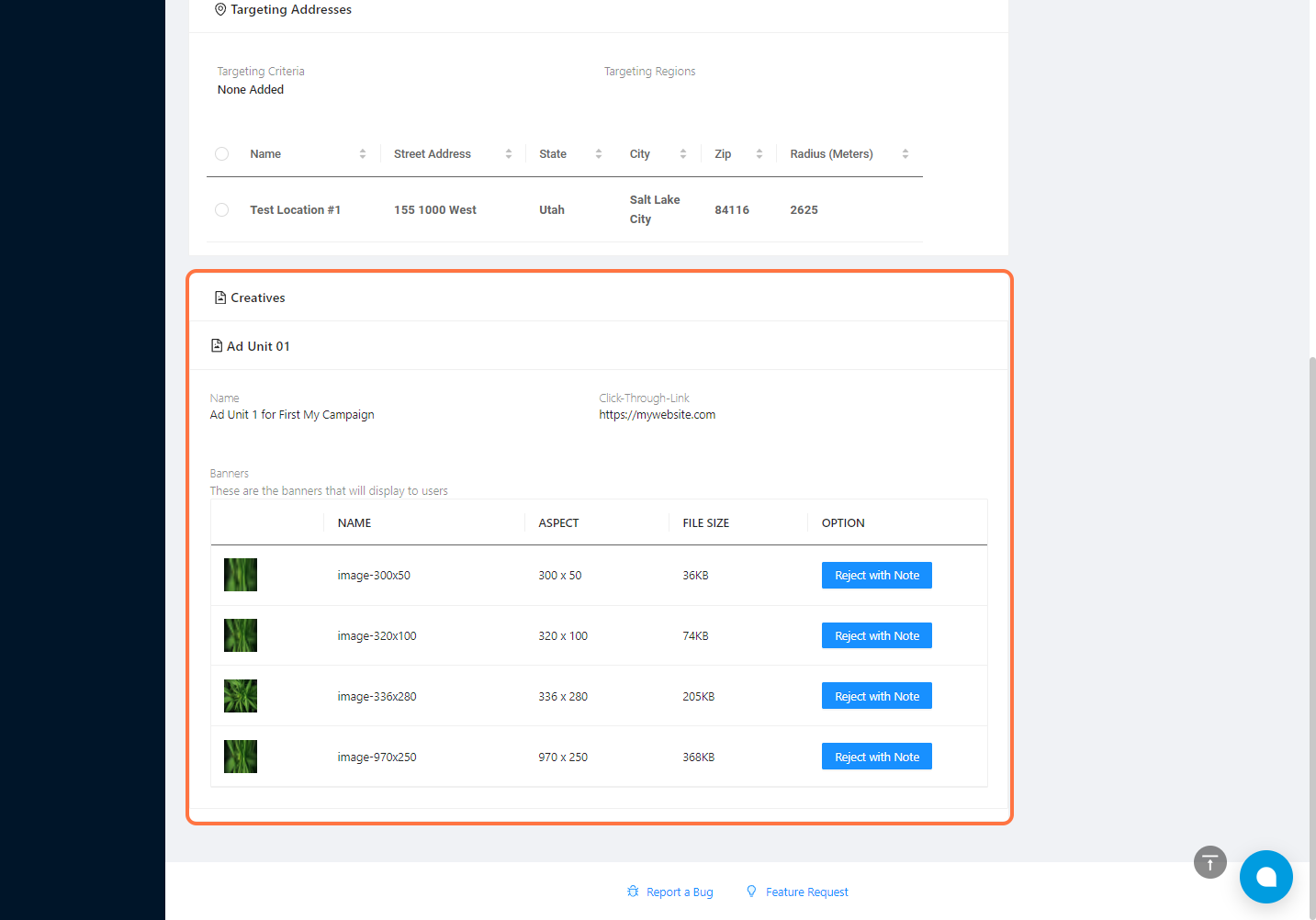Open the image-336x280 banner thumbnail
The image size is (1316, 920).
(x=241, y=696)
